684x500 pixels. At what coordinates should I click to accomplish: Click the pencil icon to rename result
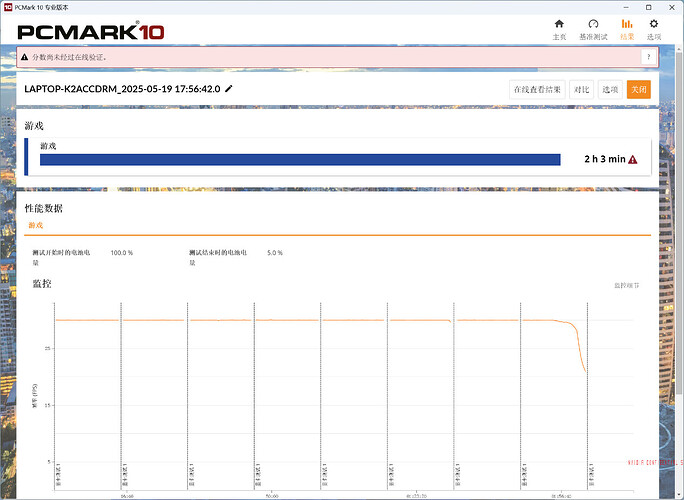[229, 89]
